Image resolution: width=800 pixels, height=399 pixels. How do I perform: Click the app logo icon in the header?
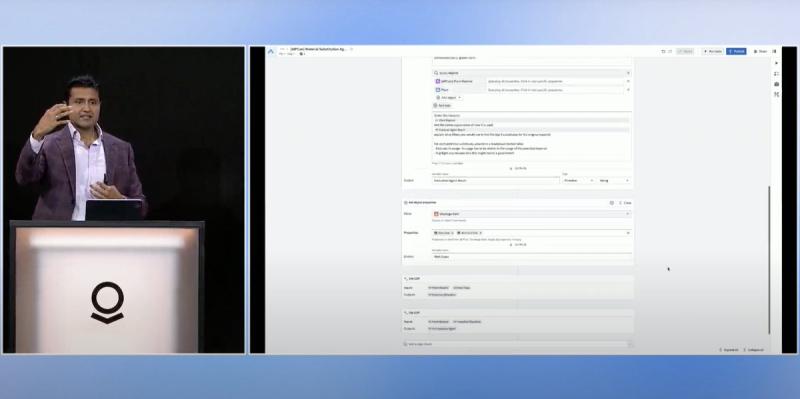coord(270,51)
